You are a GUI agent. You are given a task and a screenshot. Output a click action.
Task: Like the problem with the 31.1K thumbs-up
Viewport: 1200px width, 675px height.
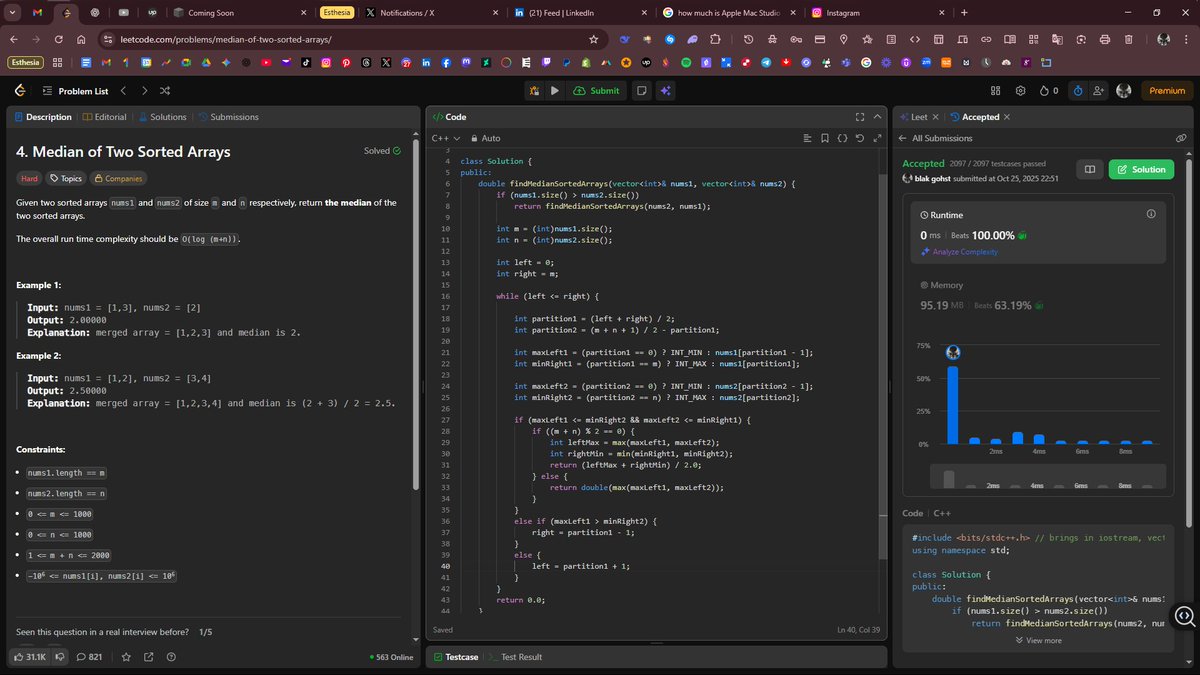pos(31,657)
